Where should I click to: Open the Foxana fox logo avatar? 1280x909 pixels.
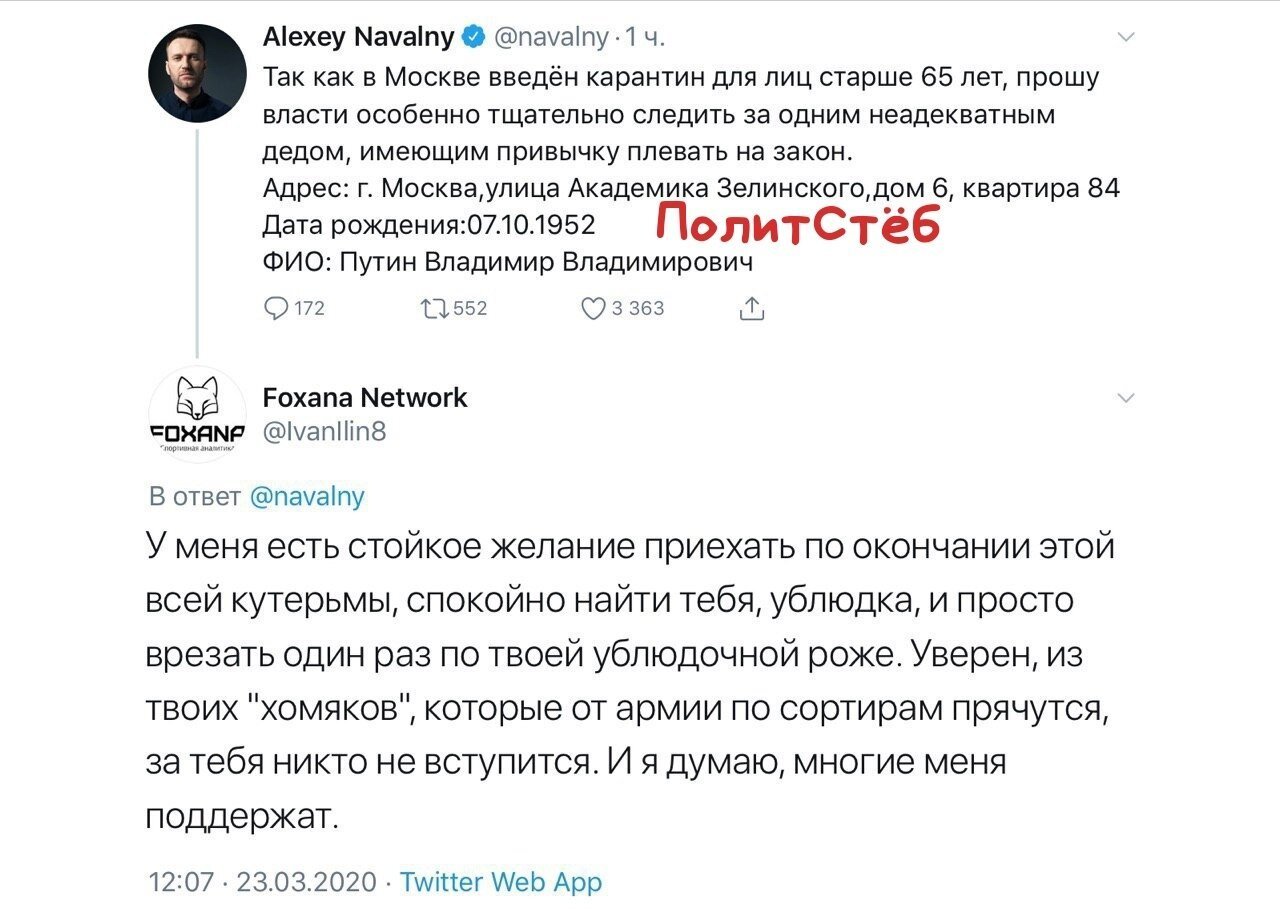pos(196,415)
